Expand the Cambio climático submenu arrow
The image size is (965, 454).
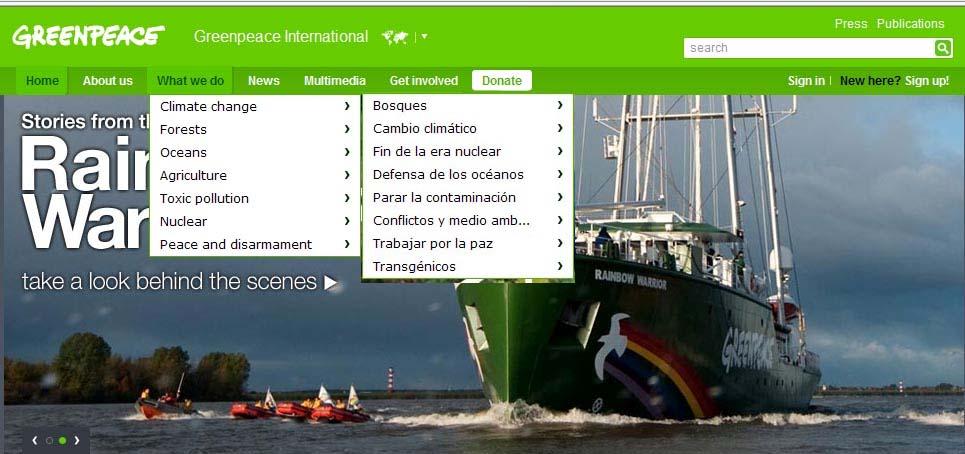[x=560, y=128]
